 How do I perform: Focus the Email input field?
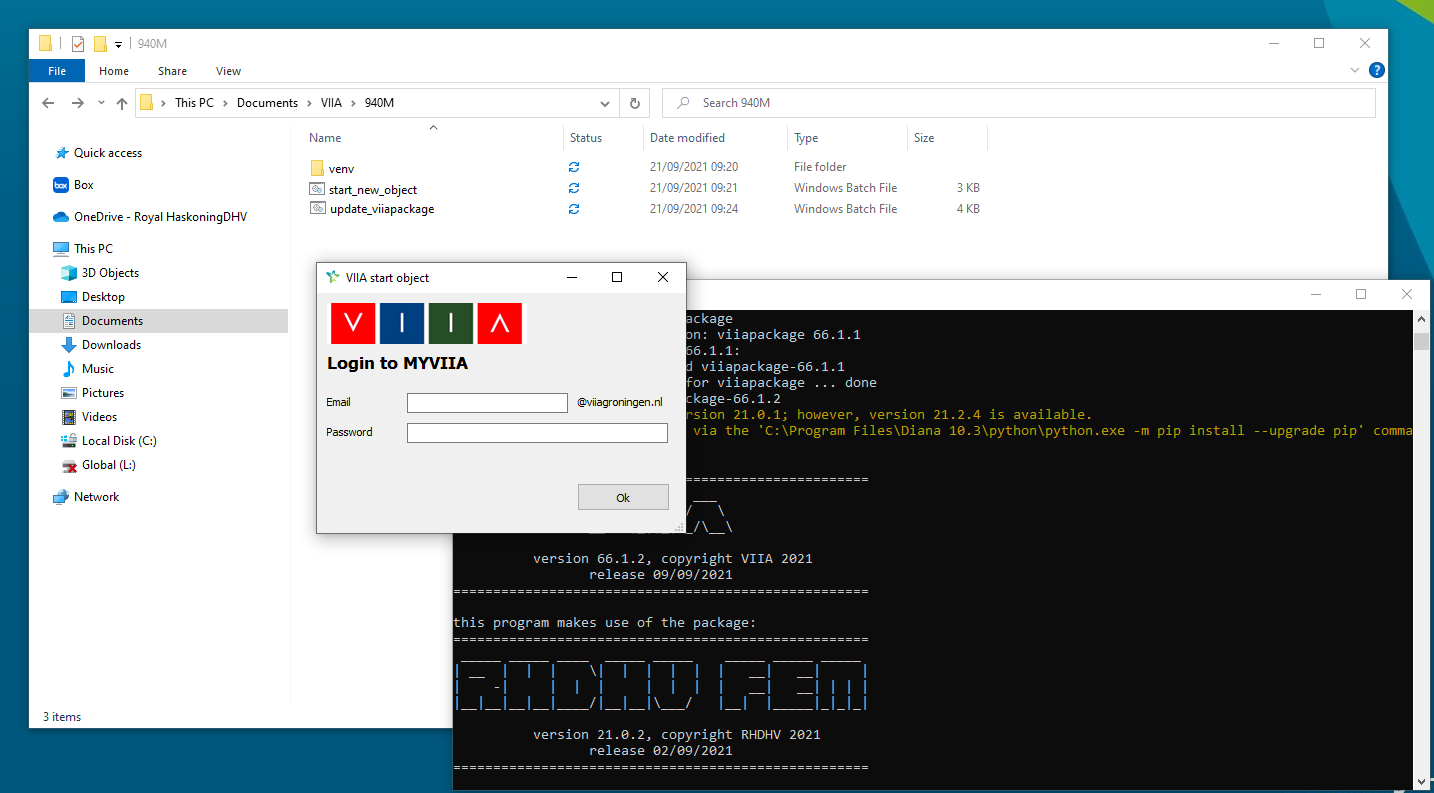tap(487, 403)
